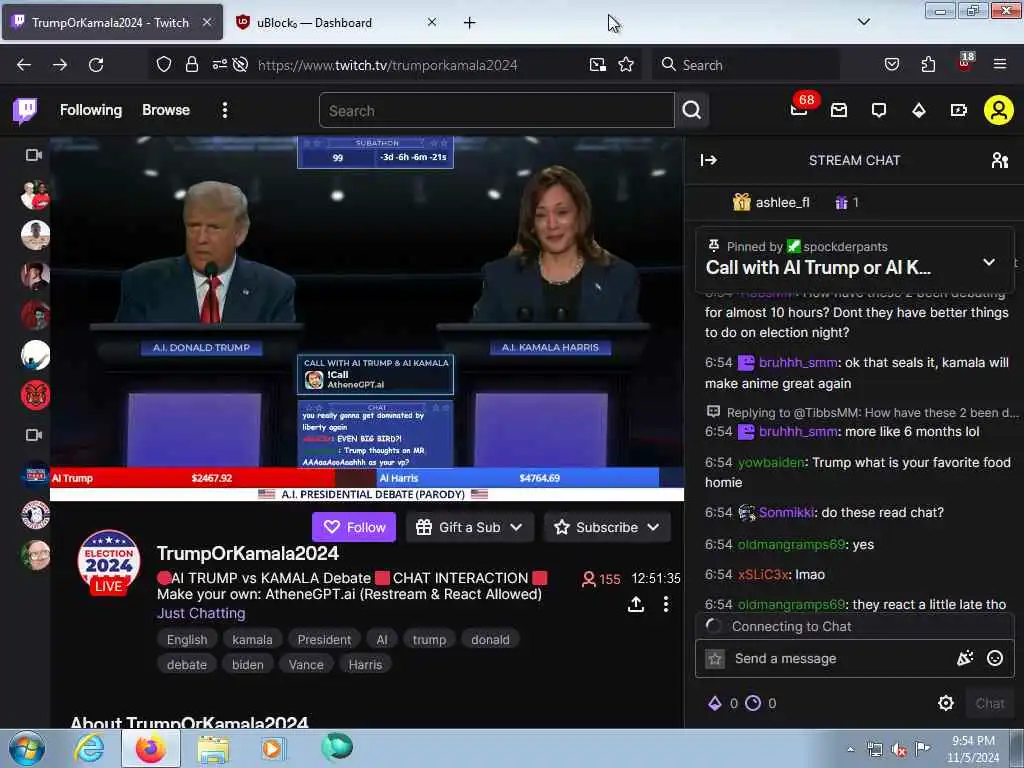1024x768 pixels.
Task: Reload the page in Firefox
Action: coord(96,65)
